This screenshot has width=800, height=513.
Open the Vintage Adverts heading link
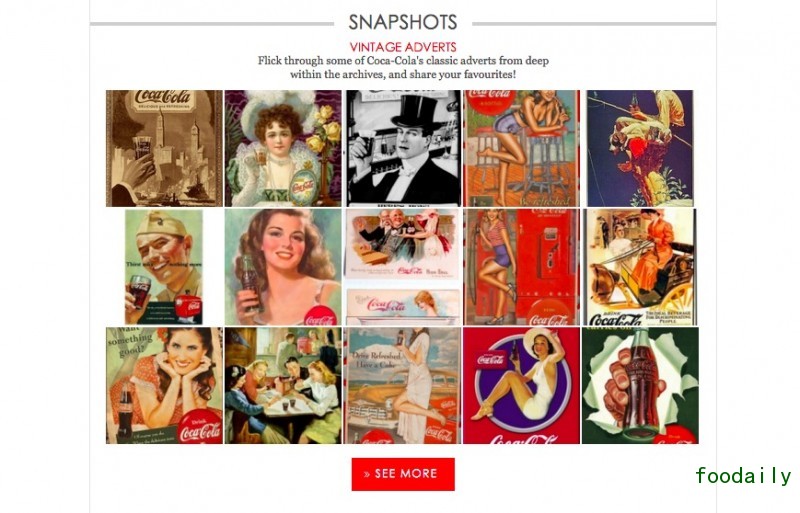(x=403, y=47)
